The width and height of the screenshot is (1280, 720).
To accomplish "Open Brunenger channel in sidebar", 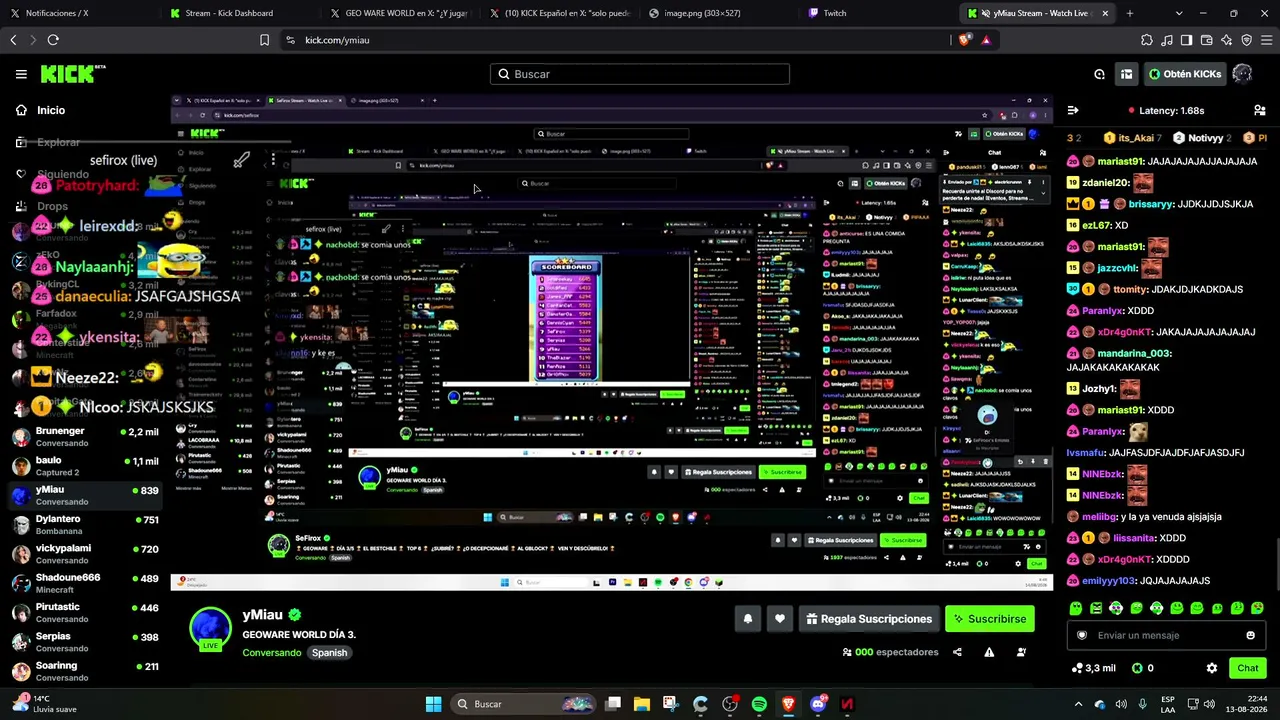I will 82,436.
